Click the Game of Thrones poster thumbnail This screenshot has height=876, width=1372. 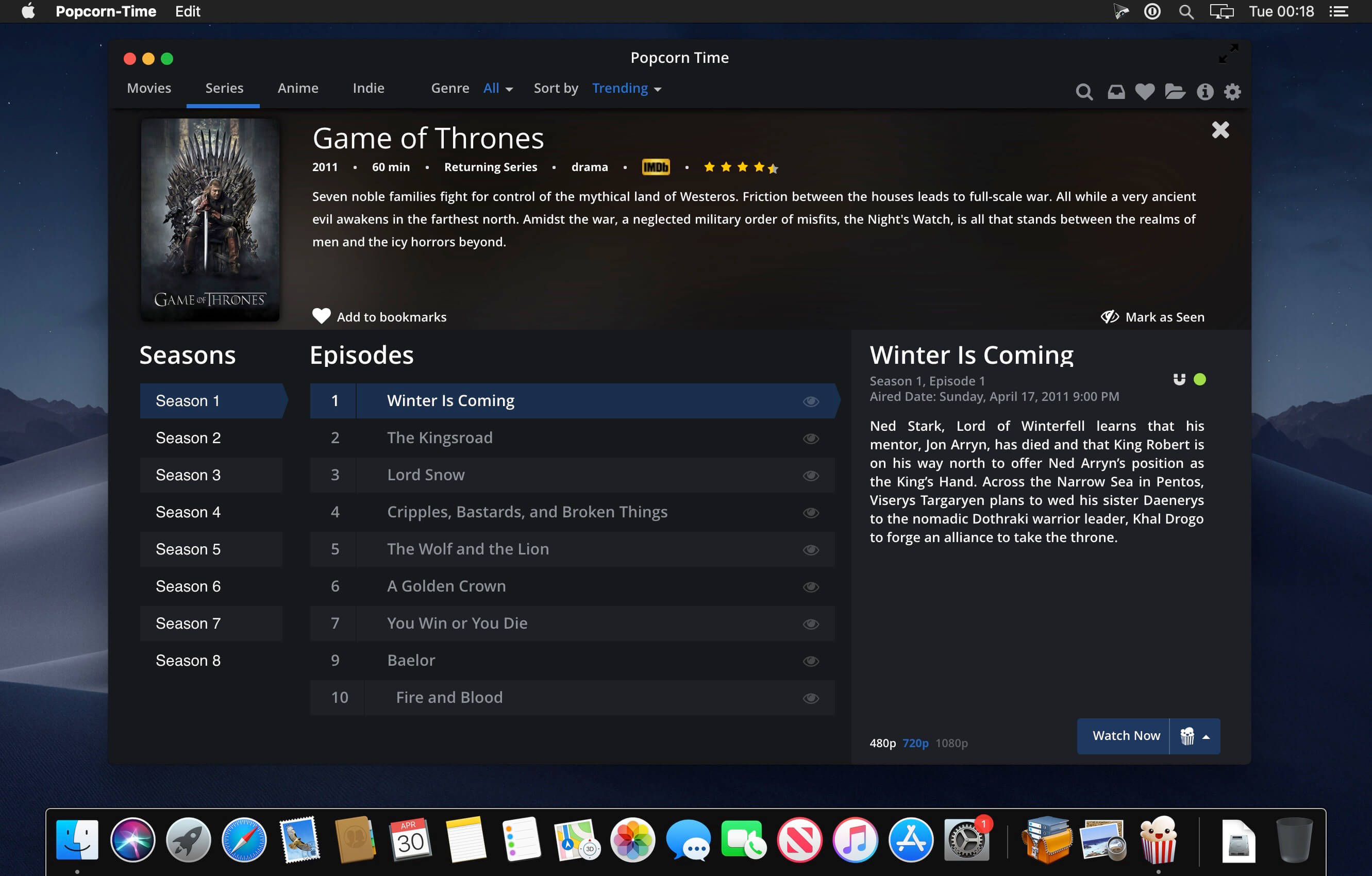coord(210,220)
